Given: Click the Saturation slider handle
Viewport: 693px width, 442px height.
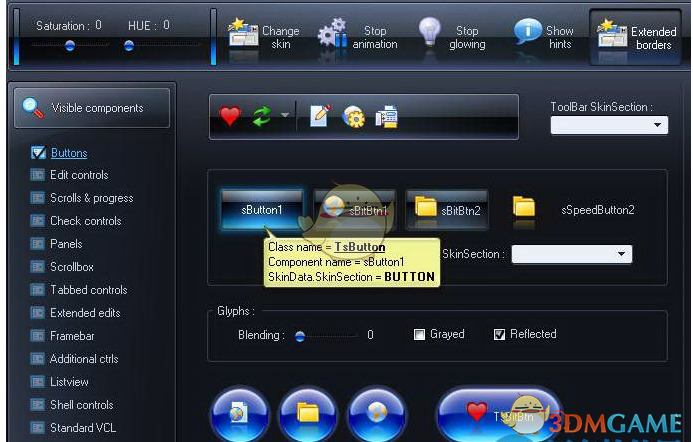Looking at the screenshot, I should (70, 46).
